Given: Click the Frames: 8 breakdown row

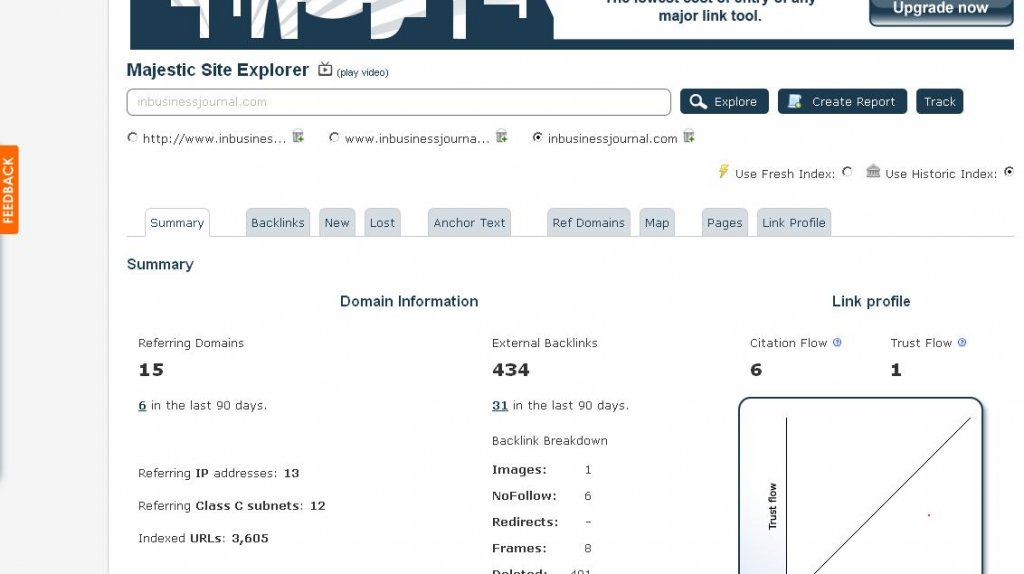Looking at the screenshot, I should tap(542, 548).
